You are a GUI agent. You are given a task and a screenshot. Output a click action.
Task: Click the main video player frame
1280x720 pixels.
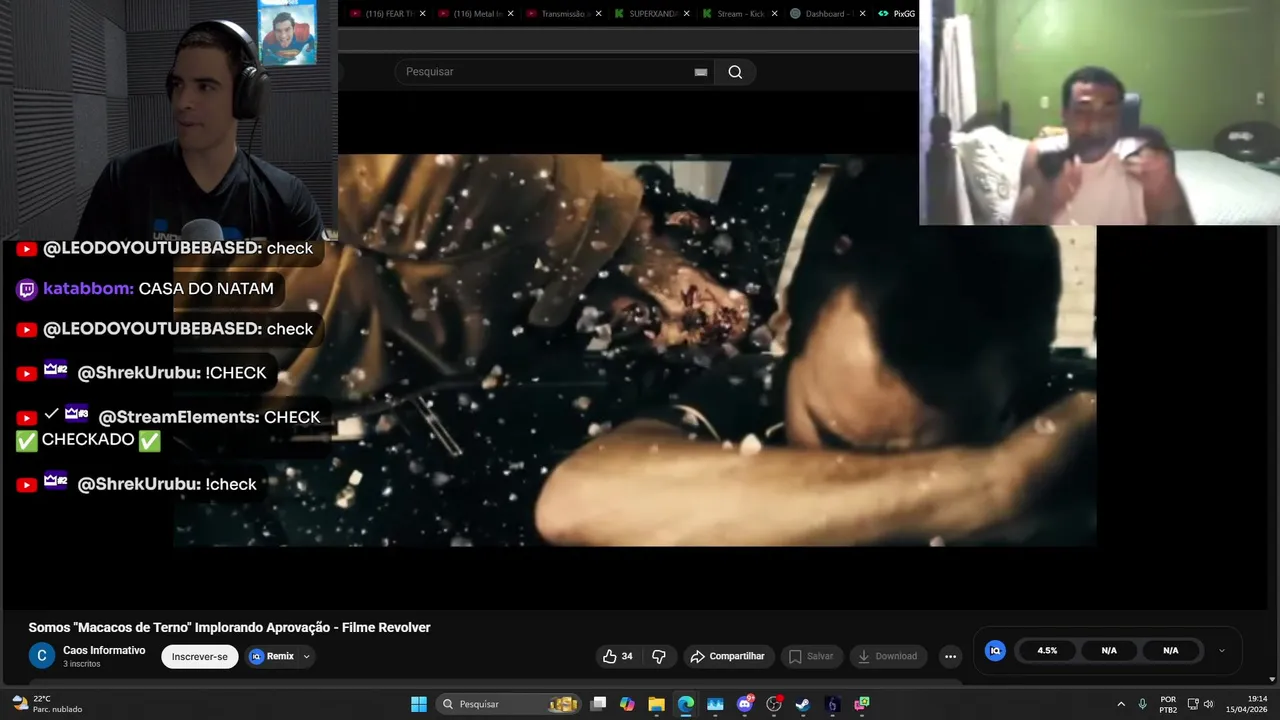point(634,350)
